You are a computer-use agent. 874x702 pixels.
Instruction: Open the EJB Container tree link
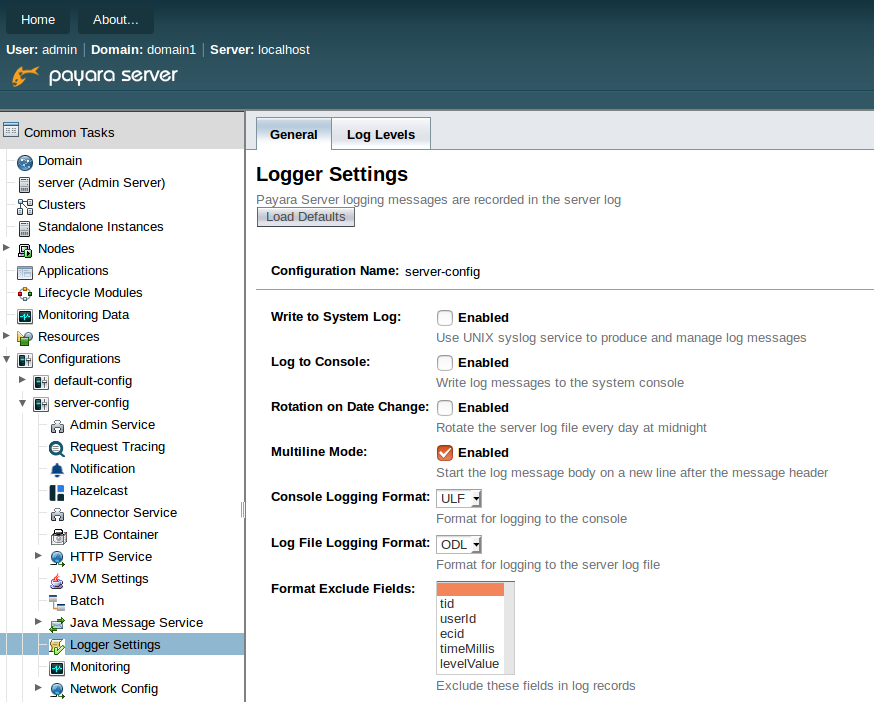[x=116, y=535]
